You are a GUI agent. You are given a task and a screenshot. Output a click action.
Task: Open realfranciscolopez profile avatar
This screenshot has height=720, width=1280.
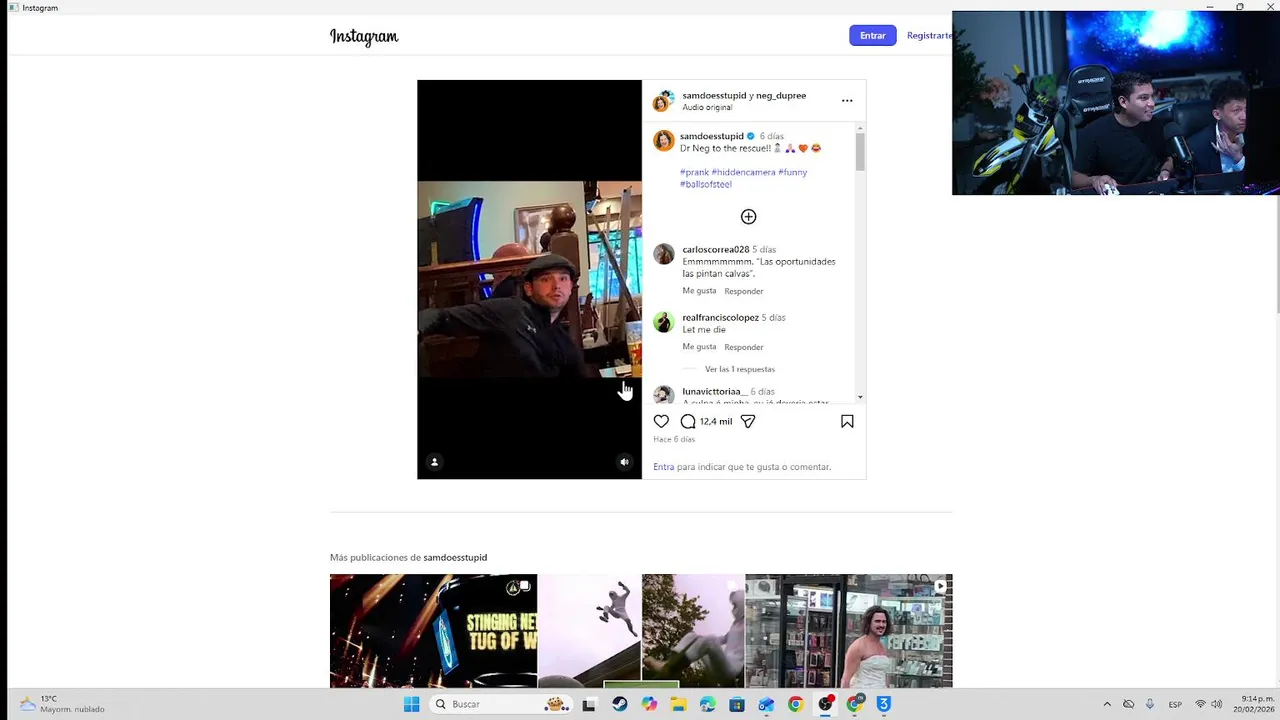(x=664, y=321)
